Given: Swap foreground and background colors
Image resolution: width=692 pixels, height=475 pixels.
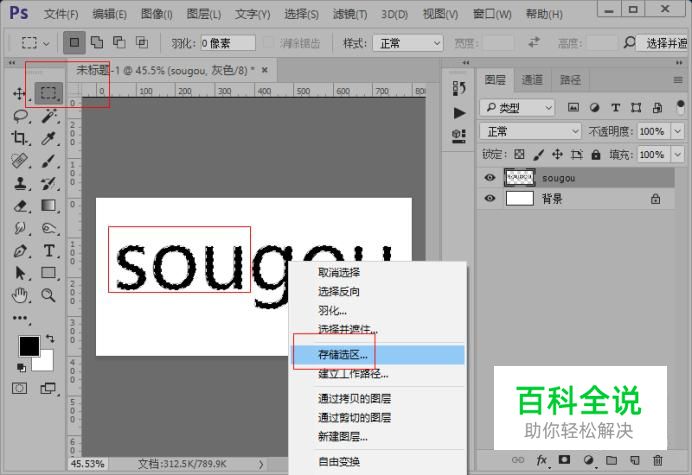Looking at the screenshot, I should click(50, 339).
